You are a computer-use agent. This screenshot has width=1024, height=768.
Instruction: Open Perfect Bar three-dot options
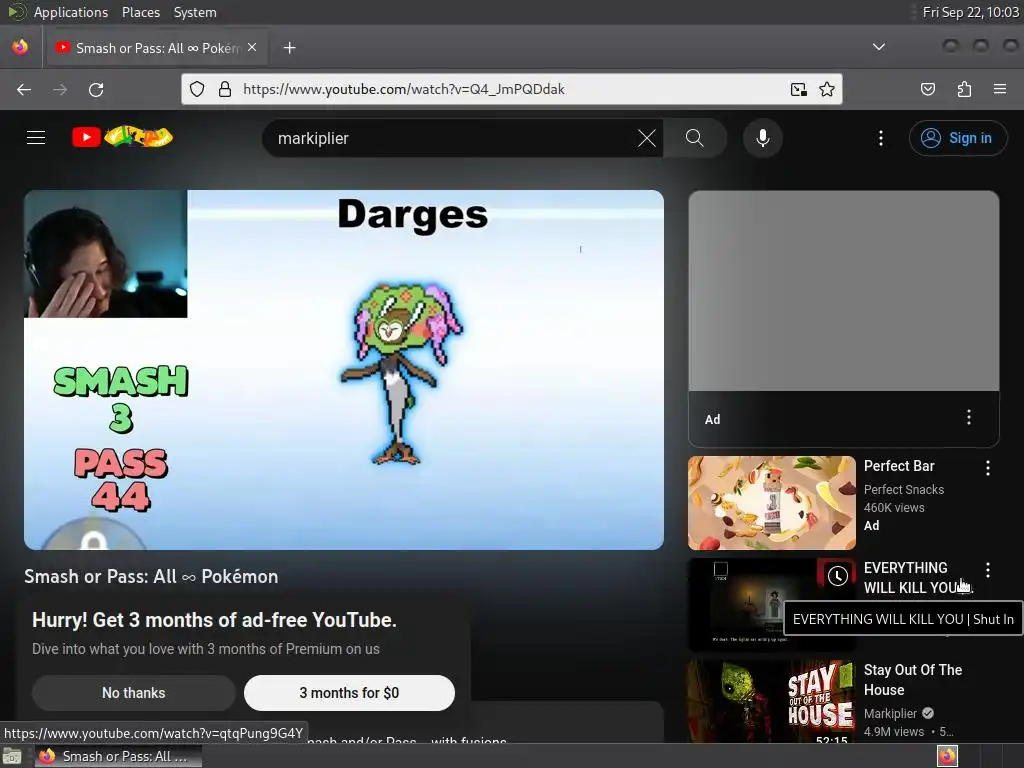tap(987, 468)
